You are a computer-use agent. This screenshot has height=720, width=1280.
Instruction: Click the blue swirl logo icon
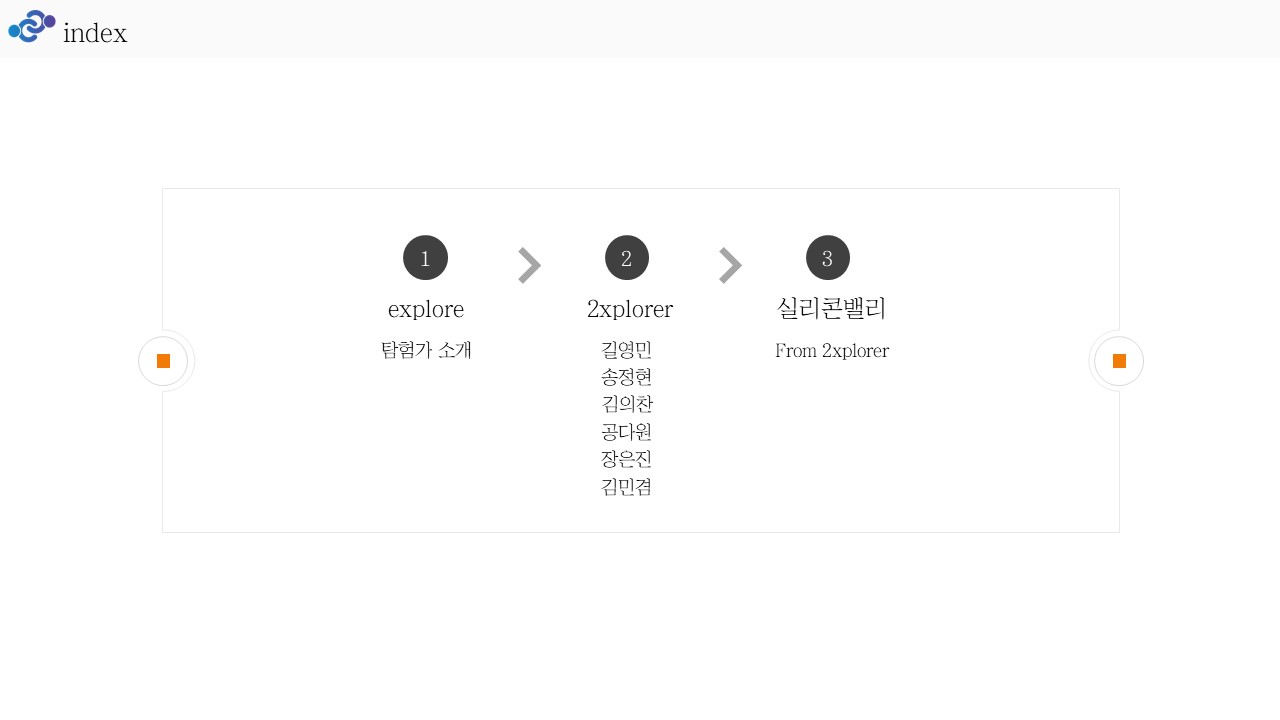click(x=32, y=26)
